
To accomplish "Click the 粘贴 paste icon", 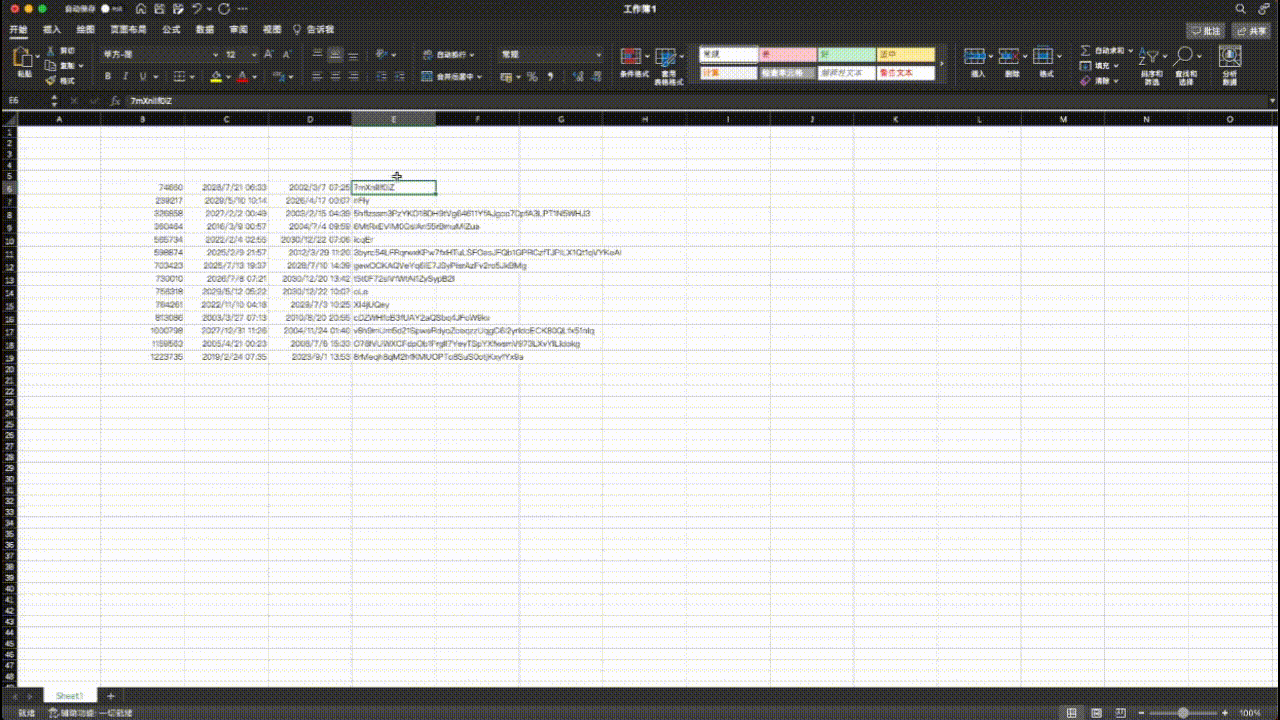I will point(23,59).
